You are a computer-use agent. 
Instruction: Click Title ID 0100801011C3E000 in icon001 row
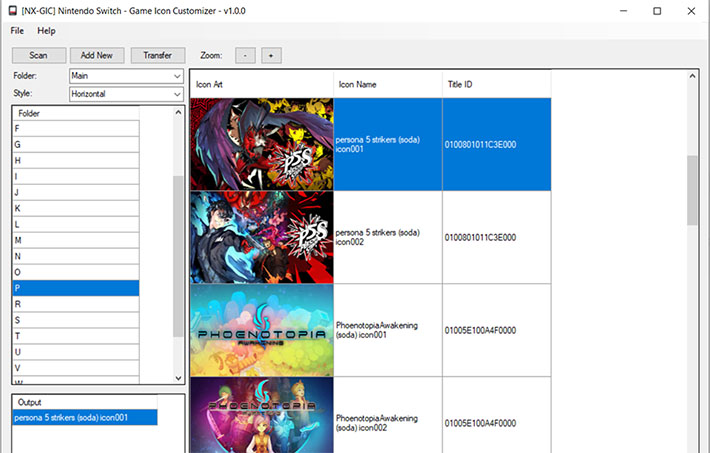(480, 145)
